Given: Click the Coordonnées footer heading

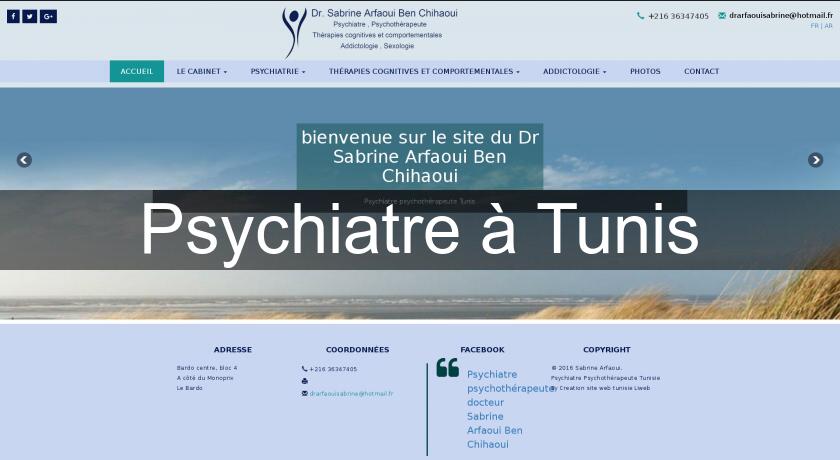Looking at the screenshot, I should 357,350.
